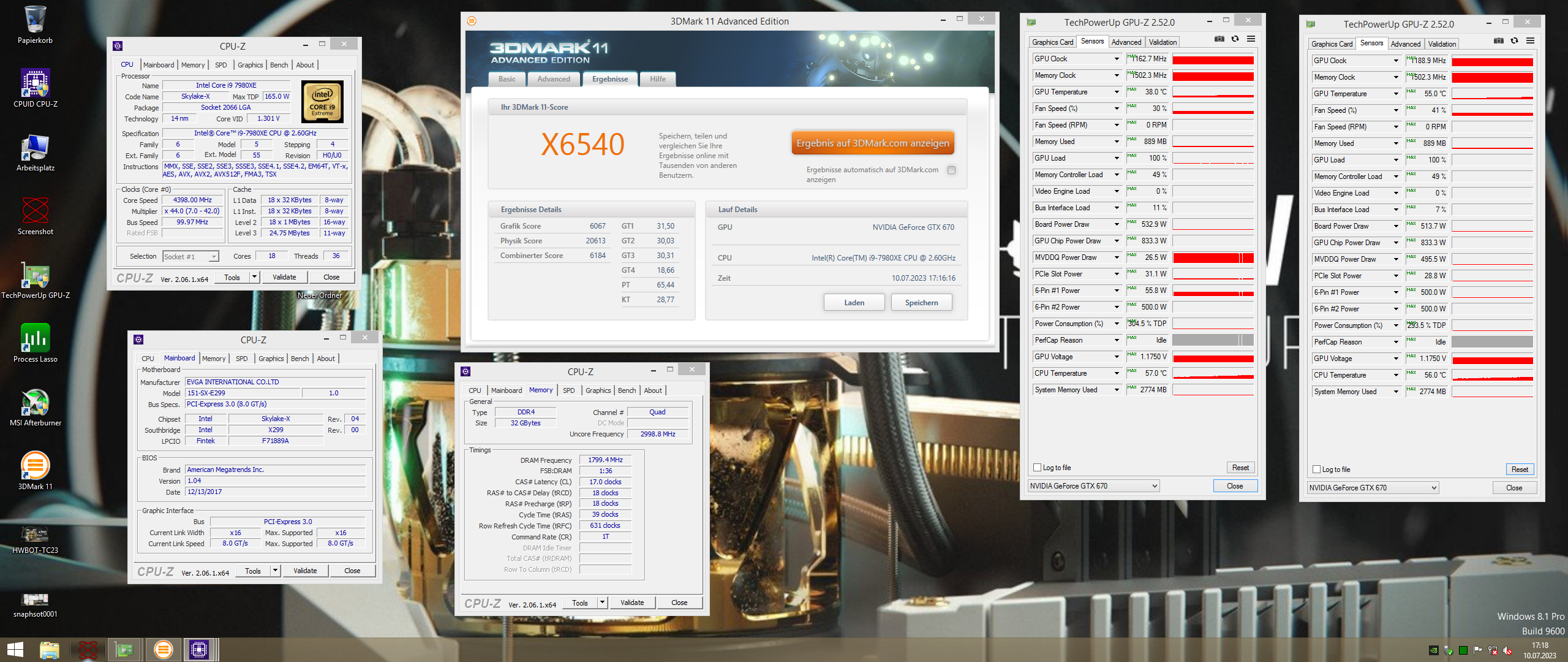This screenshot has height=662, width=1568.
Task: Open the Papierkorb recycle bin icon
Action: (35, 25)
